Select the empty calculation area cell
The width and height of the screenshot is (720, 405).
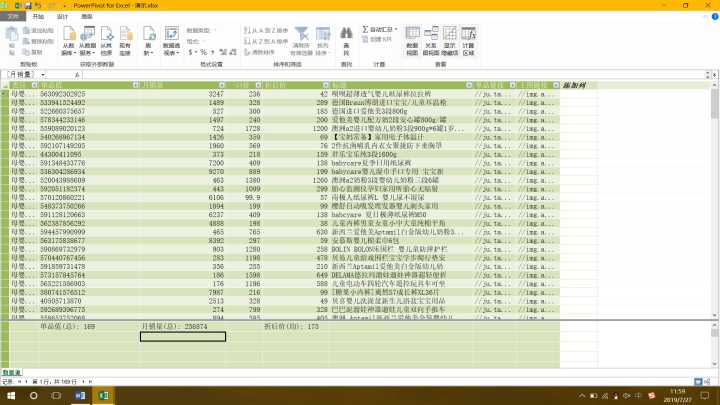182,337
